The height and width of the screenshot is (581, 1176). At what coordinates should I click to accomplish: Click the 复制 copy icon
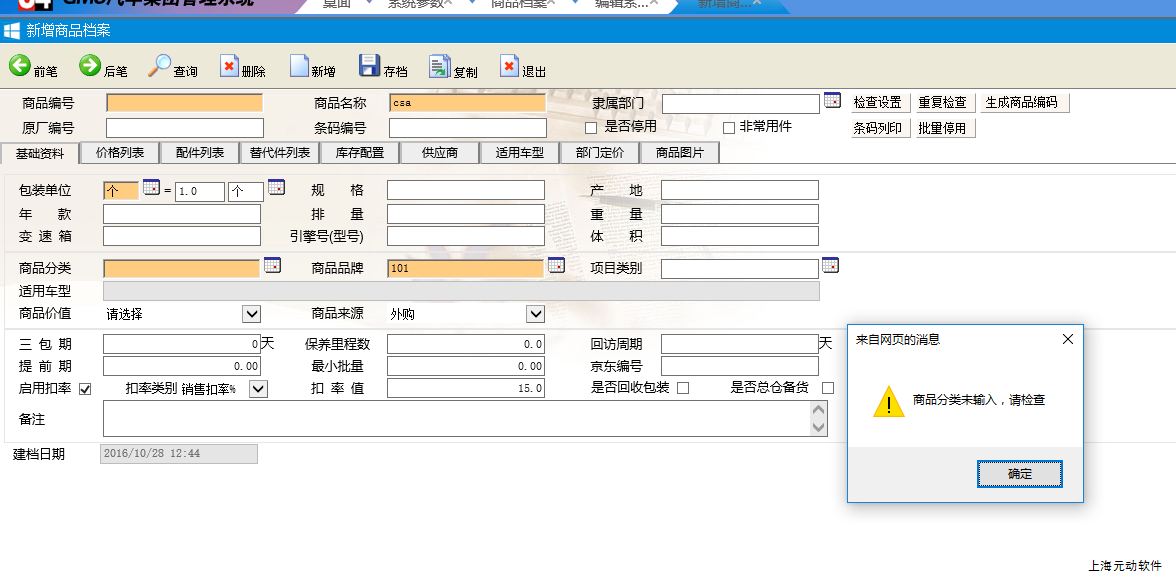[440, 66]
